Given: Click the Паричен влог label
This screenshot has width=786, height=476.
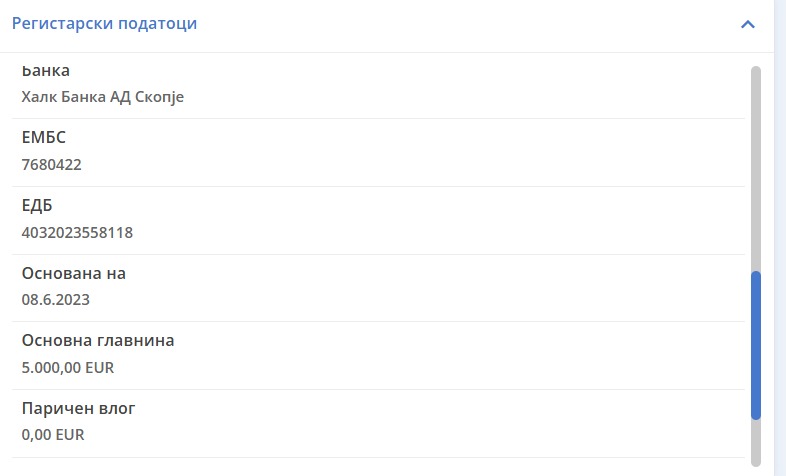Looking at the screenshot, I should tap(78, 409).
